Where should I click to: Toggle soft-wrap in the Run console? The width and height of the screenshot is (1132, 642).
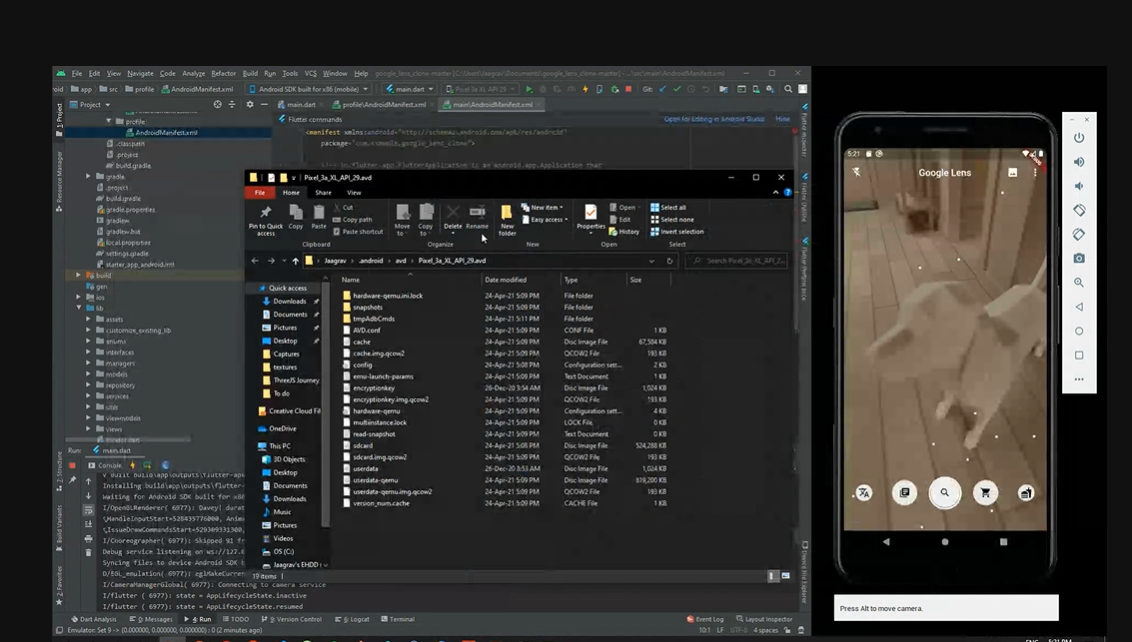coord(88,510)
